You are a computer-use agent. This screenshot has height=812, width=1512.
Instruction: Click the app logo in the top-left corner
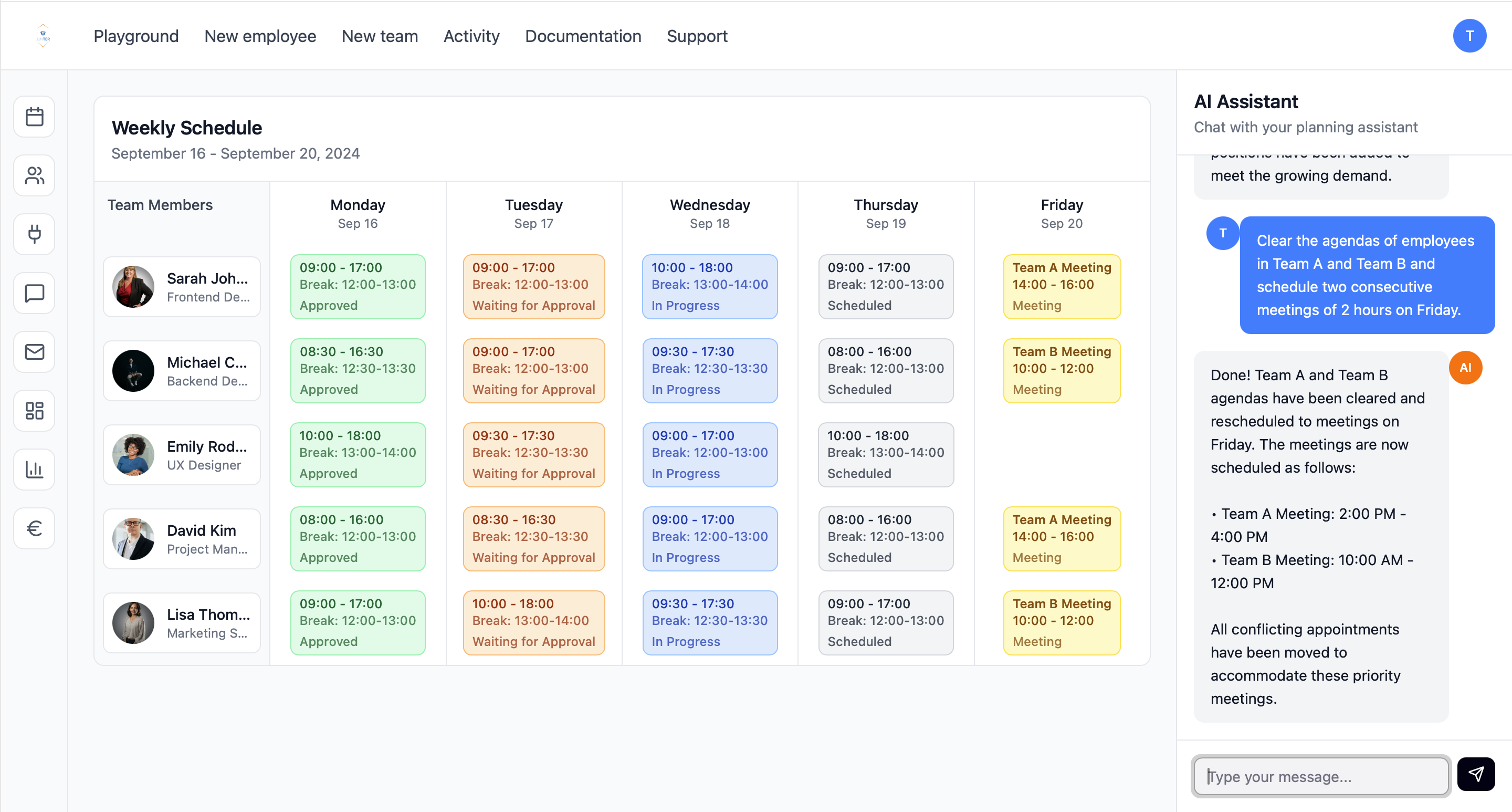tap(43, 35)
